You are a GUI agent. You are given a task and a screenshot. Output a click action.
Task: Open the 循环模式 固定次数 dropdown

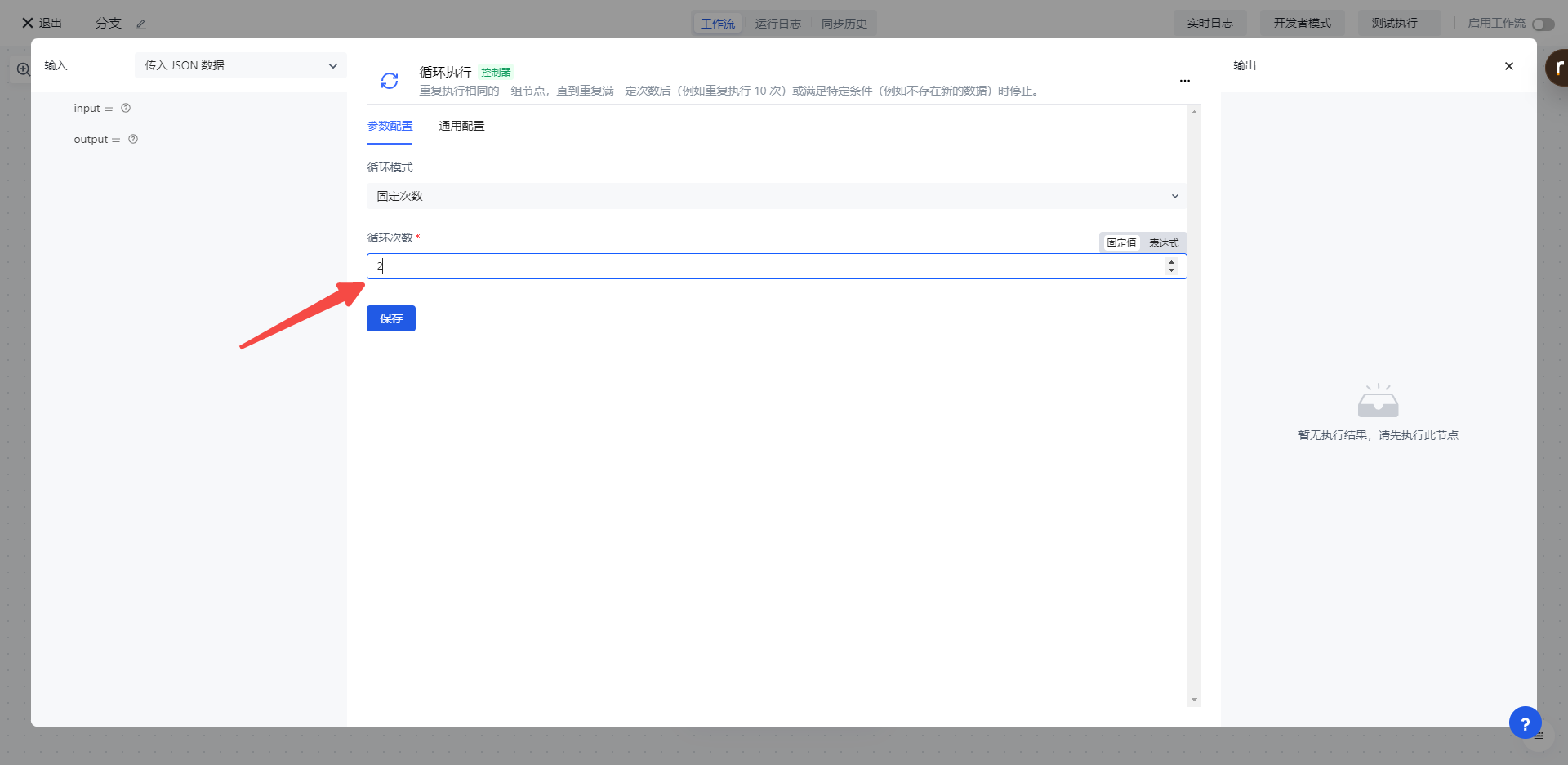[776, 196]
